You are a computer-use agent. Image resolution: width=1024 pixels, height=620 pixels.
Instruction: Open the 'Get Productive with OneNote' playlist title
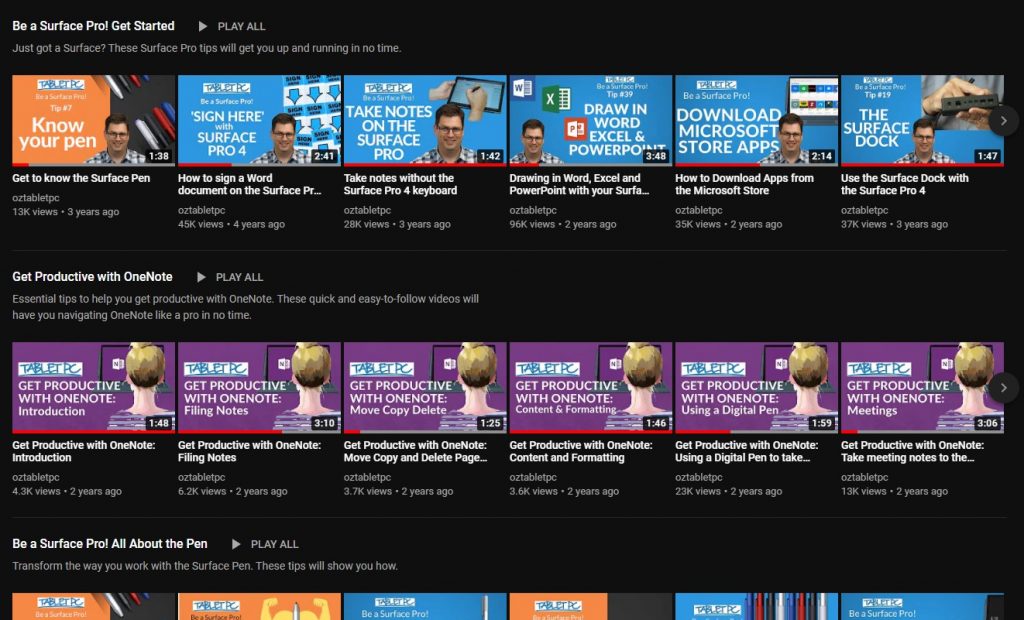point(92,277)
